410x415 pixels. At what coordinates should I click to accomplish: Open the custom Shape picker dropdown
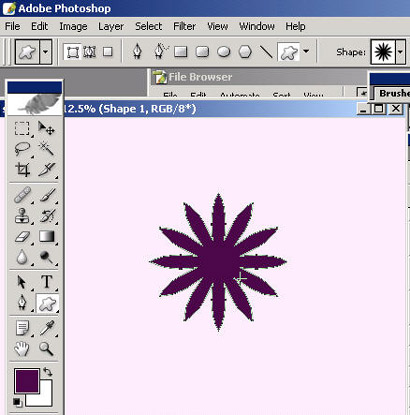click(x=400, y=52)
